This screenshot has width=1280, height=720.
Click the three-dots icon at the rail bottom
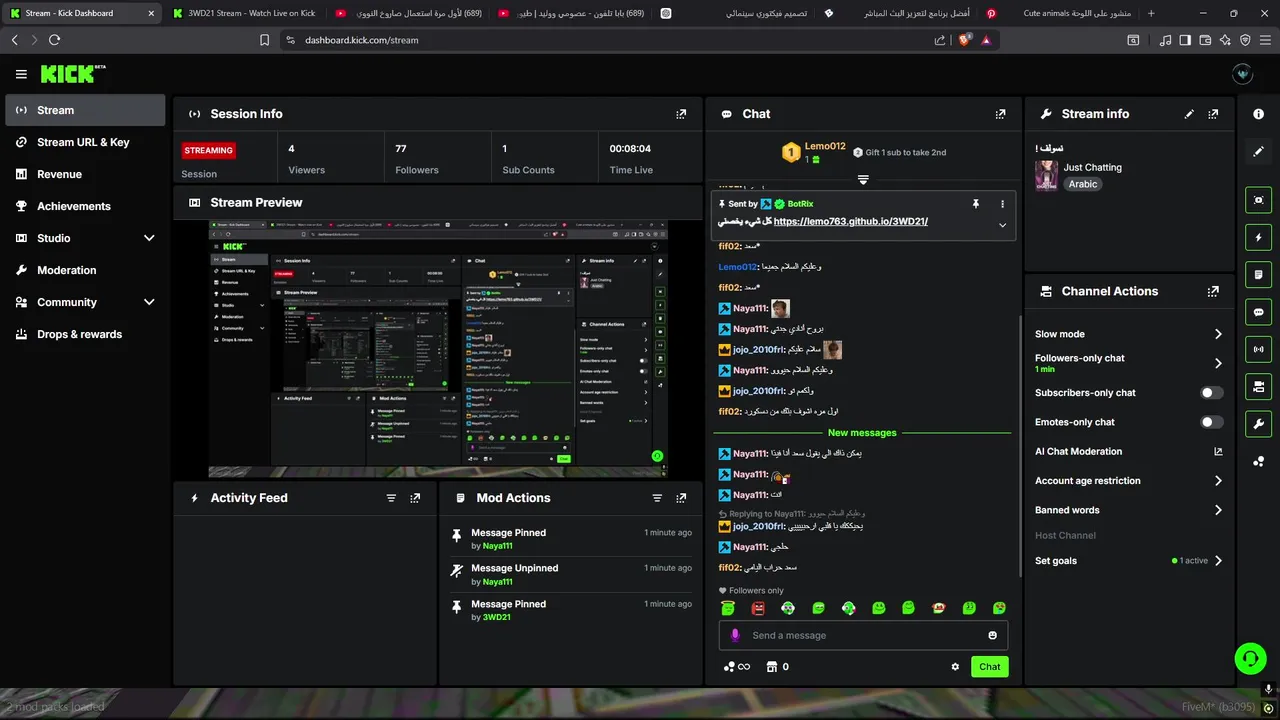tap(1258, 461)
